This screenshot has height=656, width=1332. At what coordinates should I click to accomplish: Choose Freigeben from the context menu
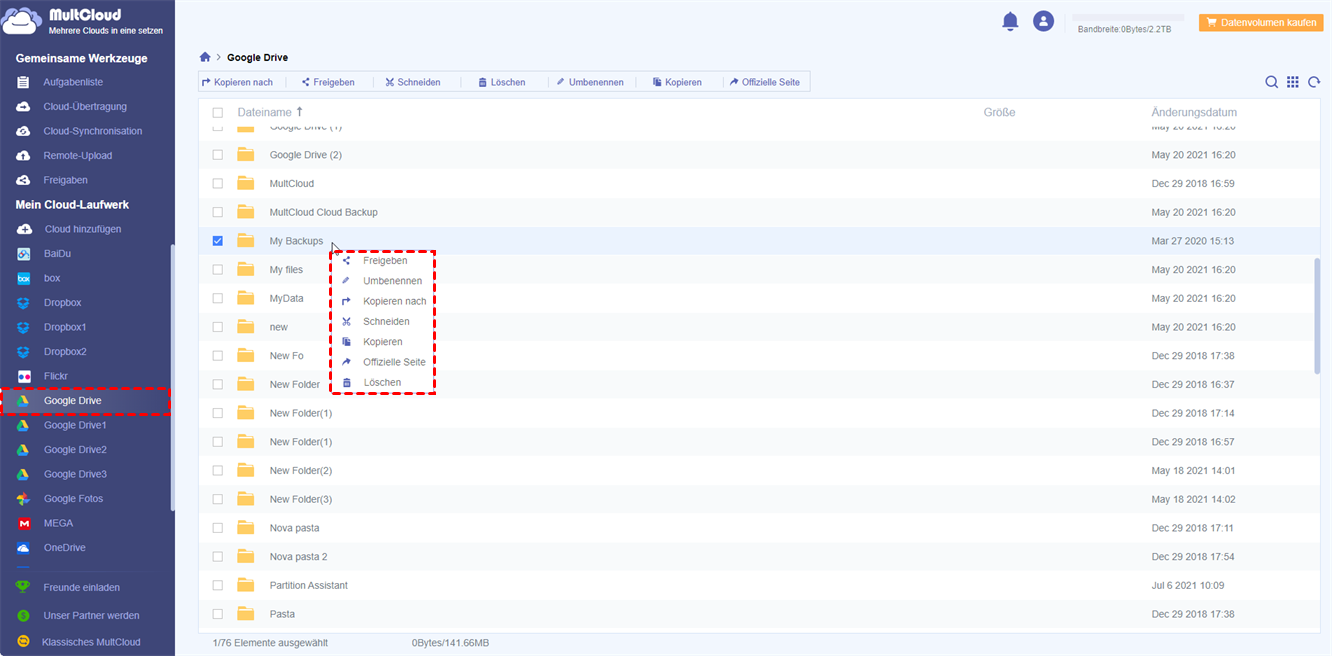pyautogui.click(x=384, y=260)
